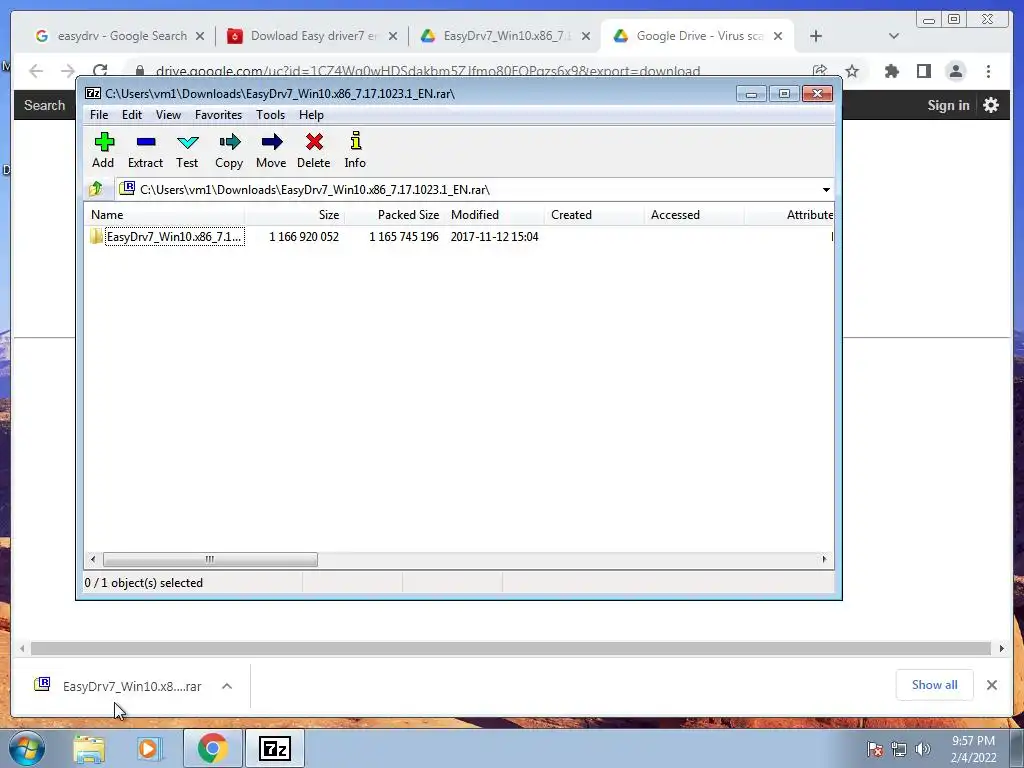Click Sign in on Google page
Viewport: 1024px width, 768px height.
(948, 105)
